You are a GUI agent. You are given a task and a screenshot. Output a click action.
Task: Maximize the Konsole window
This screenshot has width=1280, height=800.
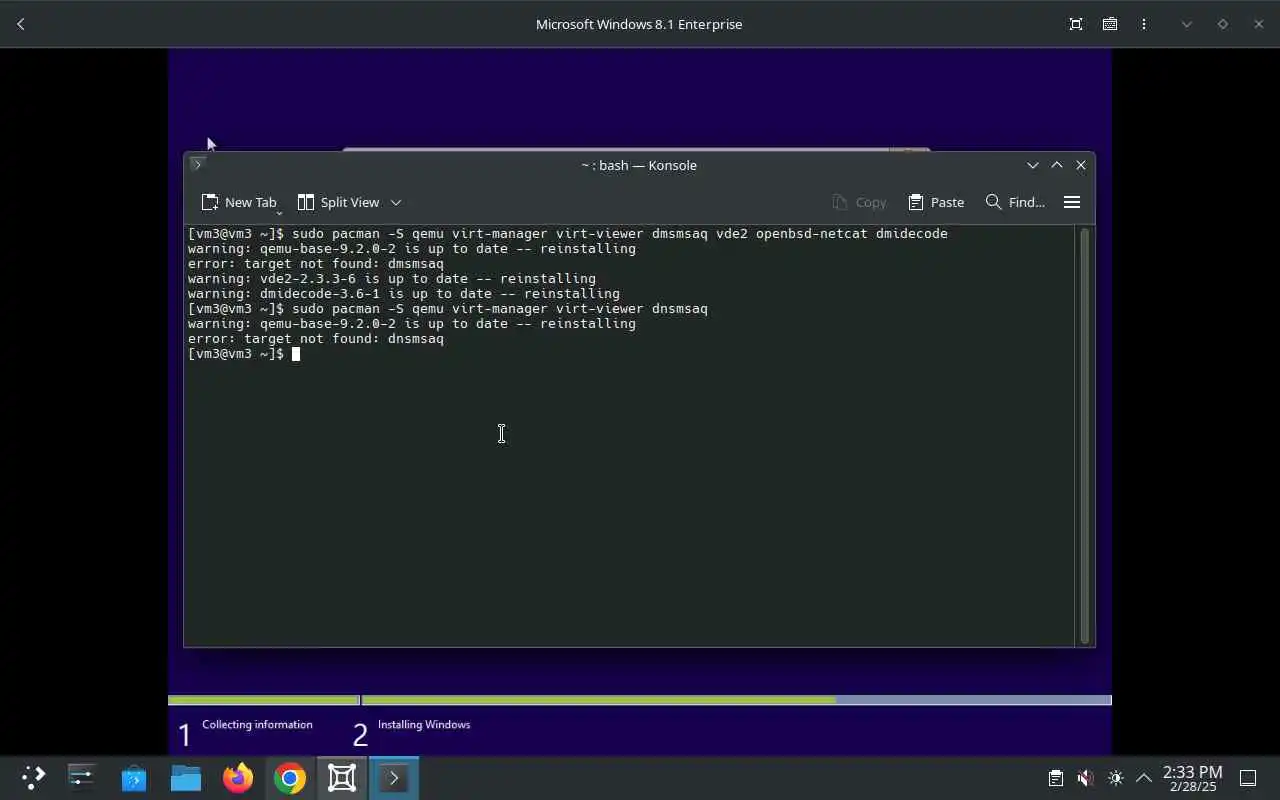1057,165
